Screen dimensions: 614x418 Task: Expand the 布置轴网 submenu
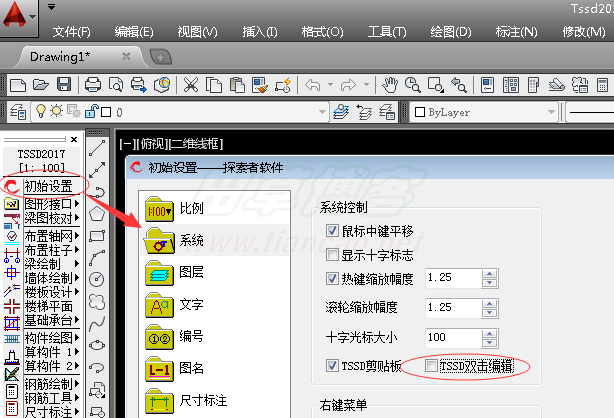click(77, 235)
